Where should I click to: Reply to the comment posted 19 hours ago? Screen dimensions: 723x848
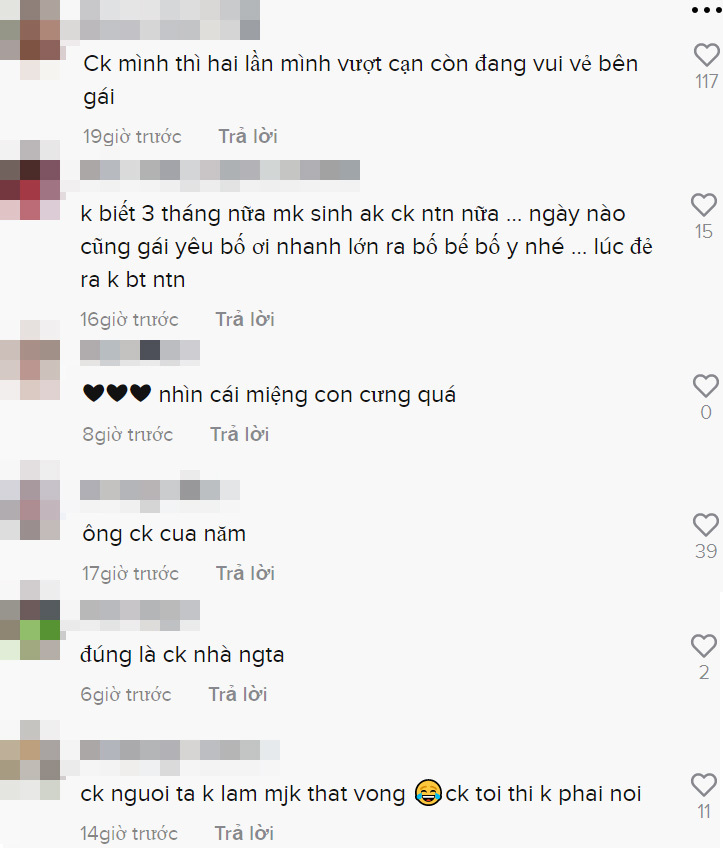point(248,136)
